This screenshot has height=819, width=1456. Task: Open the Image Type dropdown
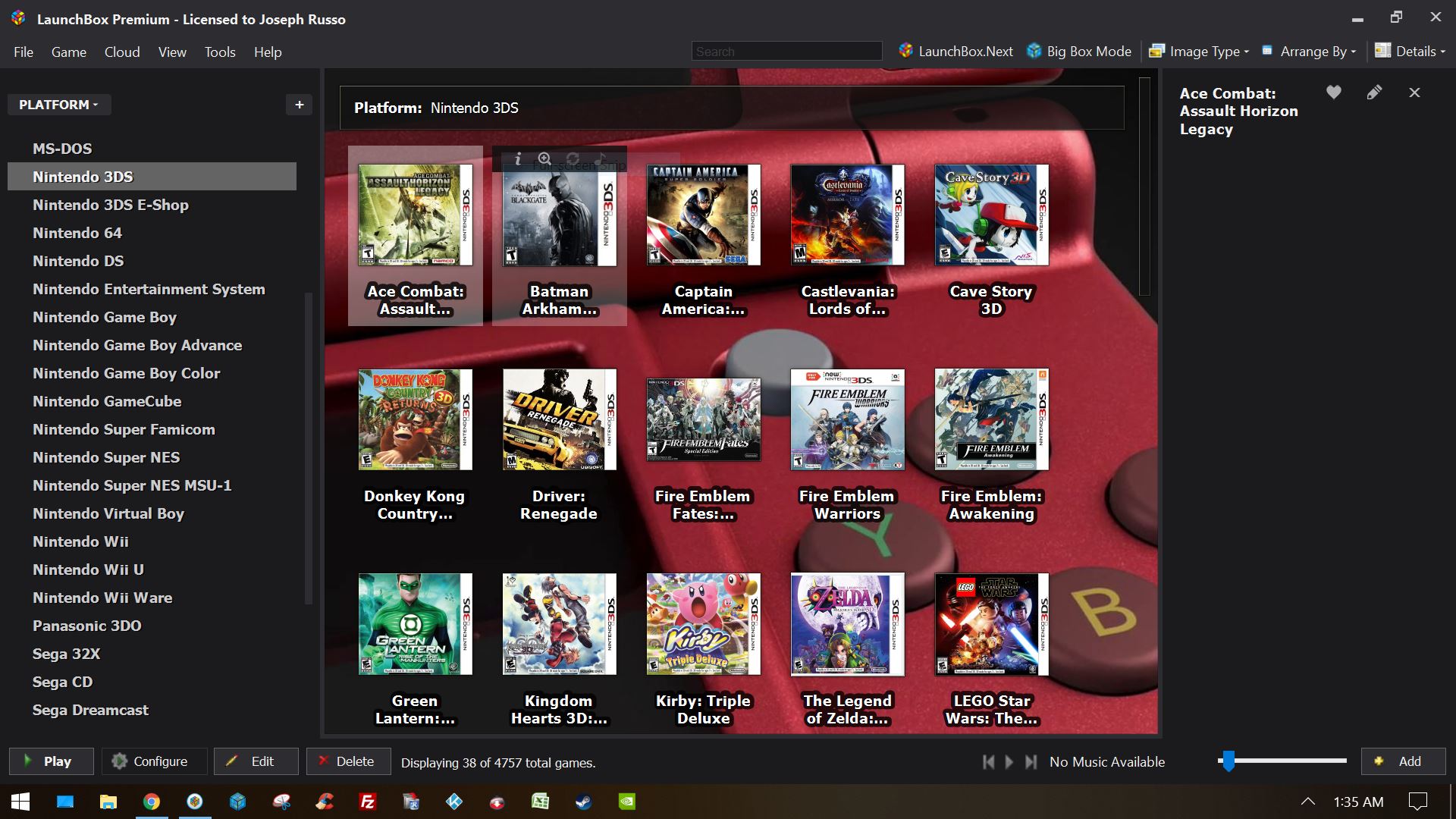tap(1199, 52)
